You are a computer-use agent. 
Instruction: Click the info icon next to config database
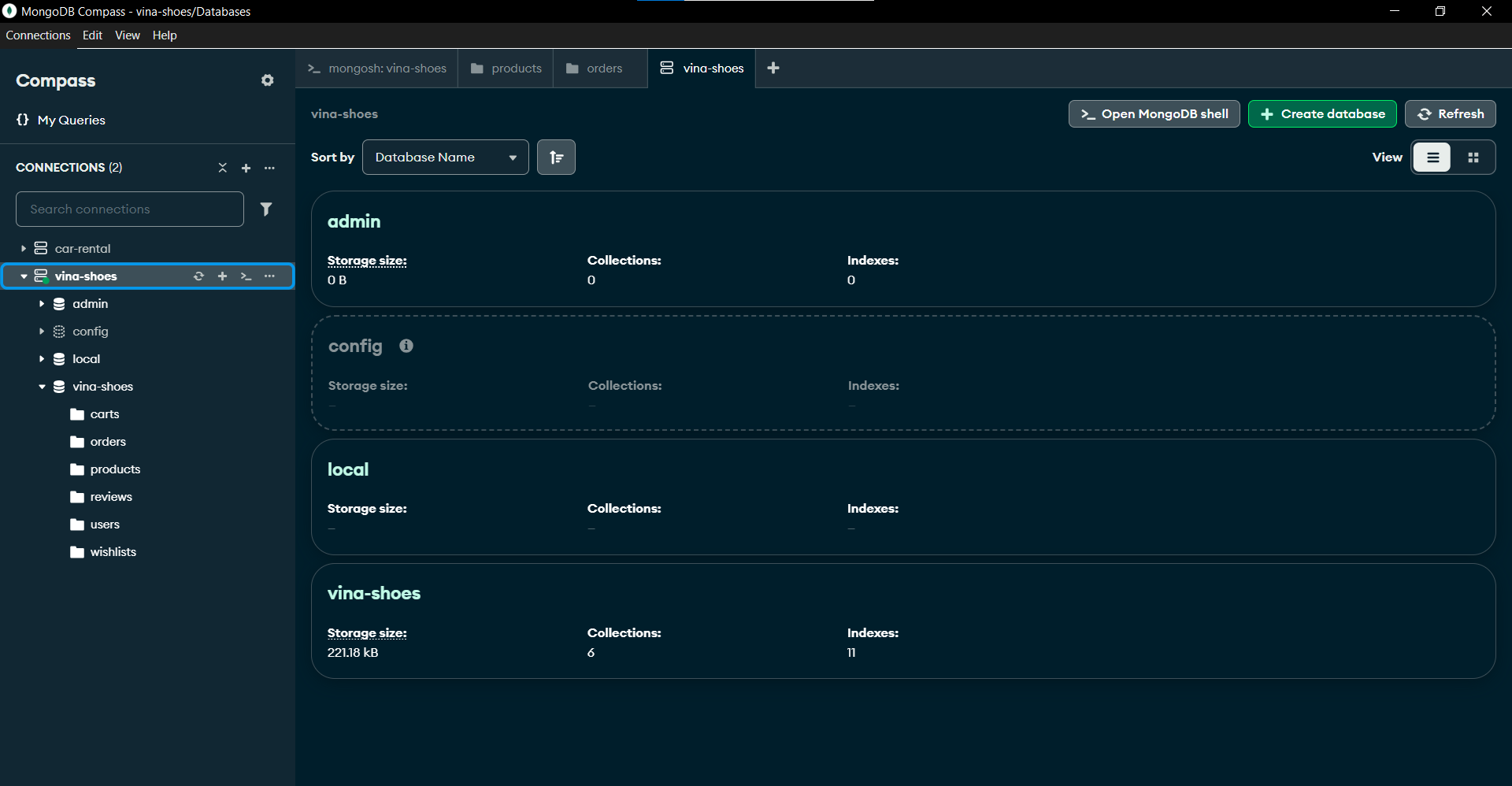[x=406, y=346]
